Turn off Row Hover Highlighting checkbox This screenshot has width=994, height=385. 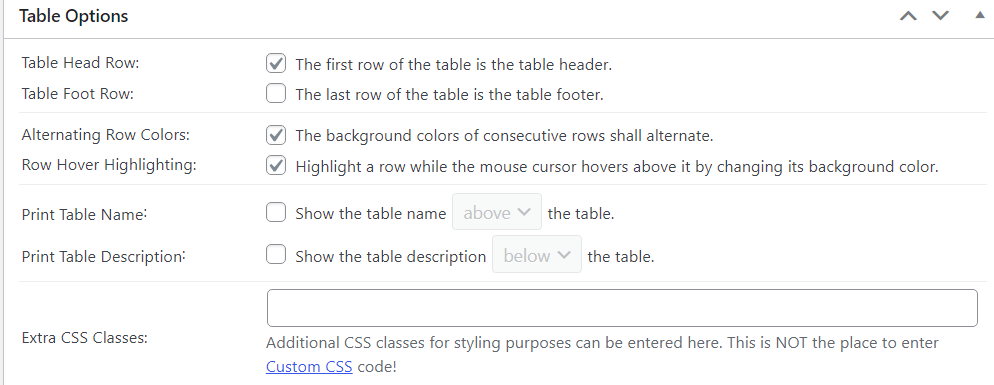coord(276,166)
